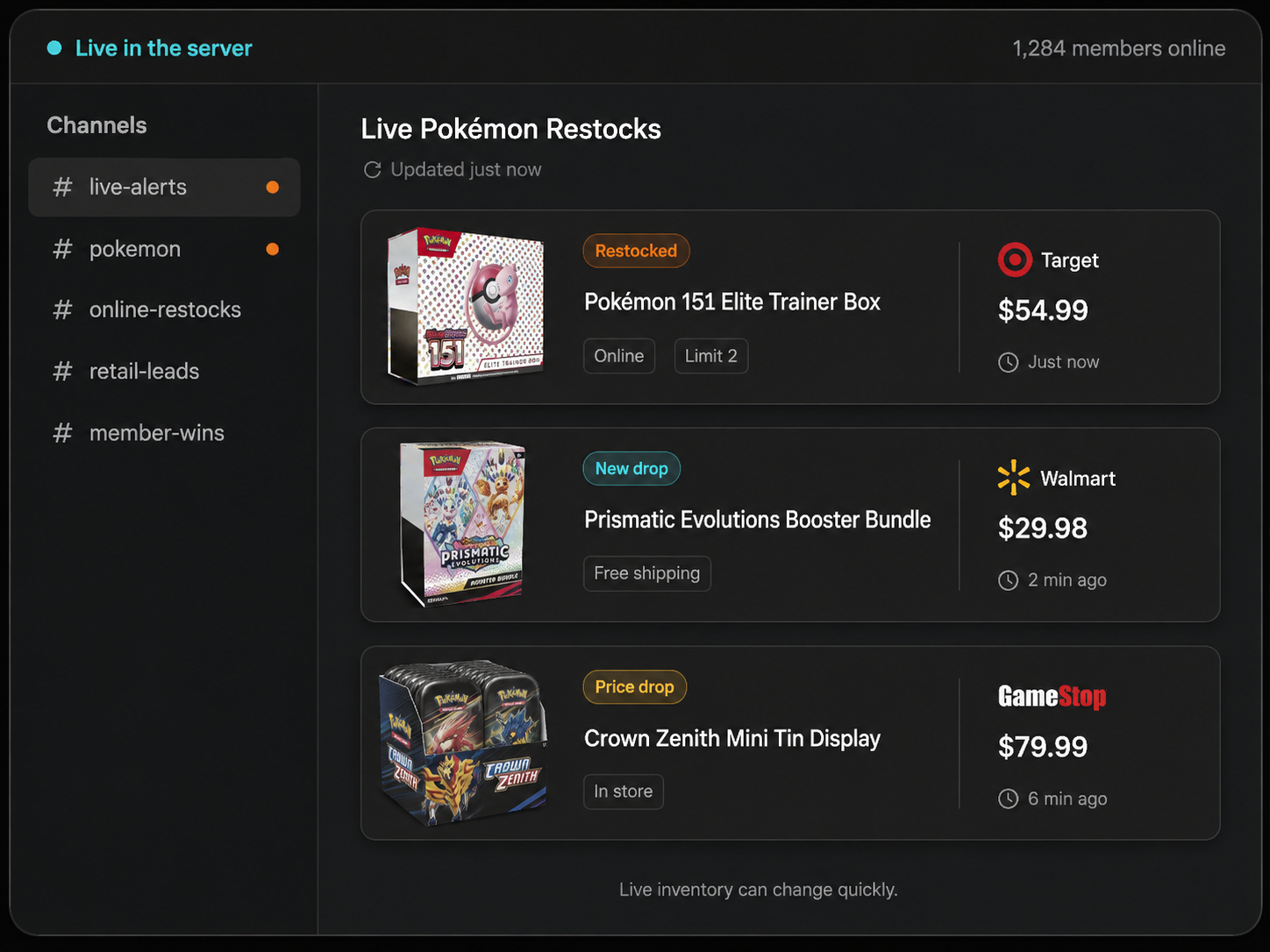1270x952 pixels.
Task: Click the hash icon beside retail-leads
Action: 62,371
